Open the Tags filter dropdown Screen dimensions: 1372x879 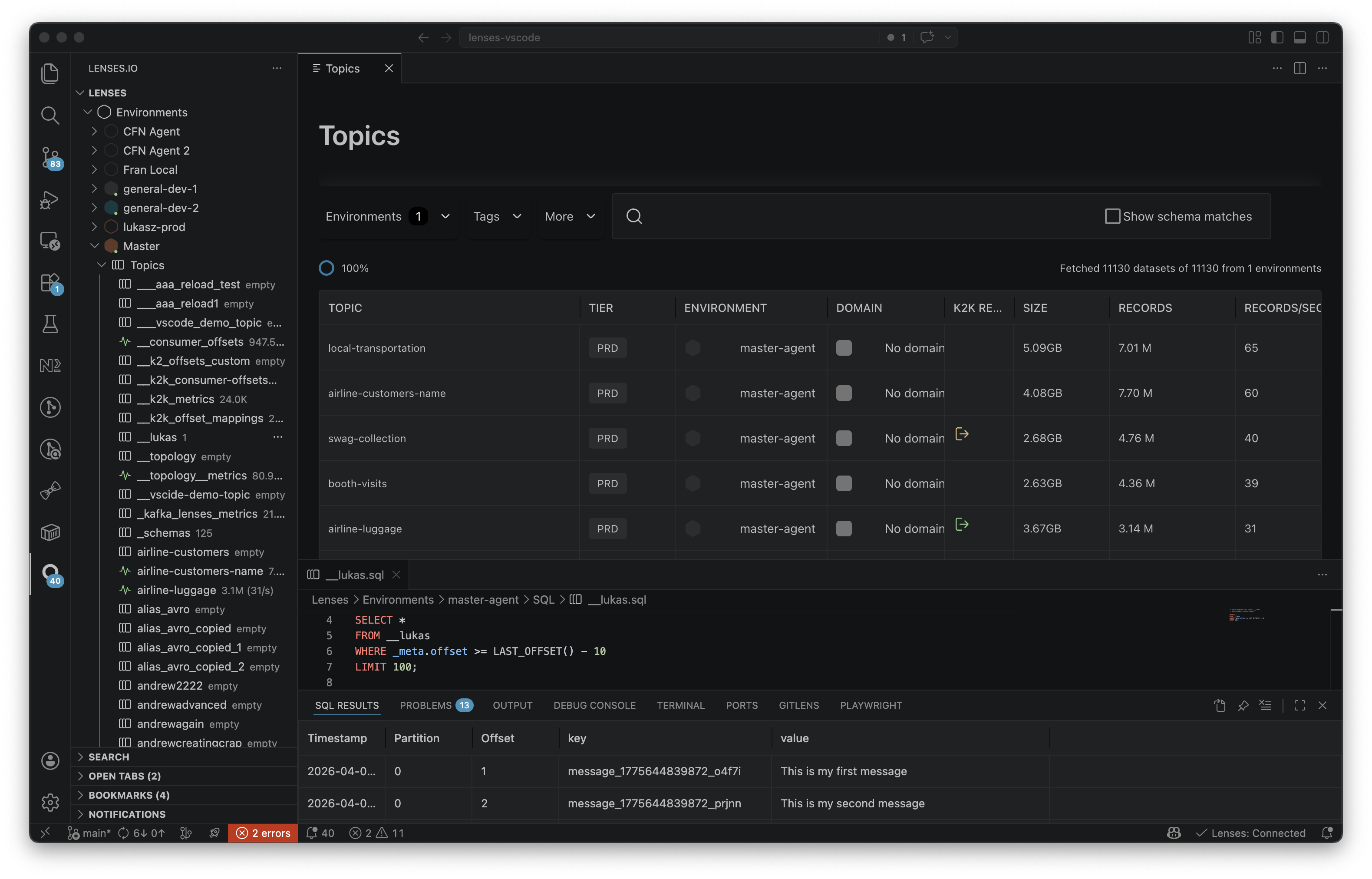click(x=498, y=216)
